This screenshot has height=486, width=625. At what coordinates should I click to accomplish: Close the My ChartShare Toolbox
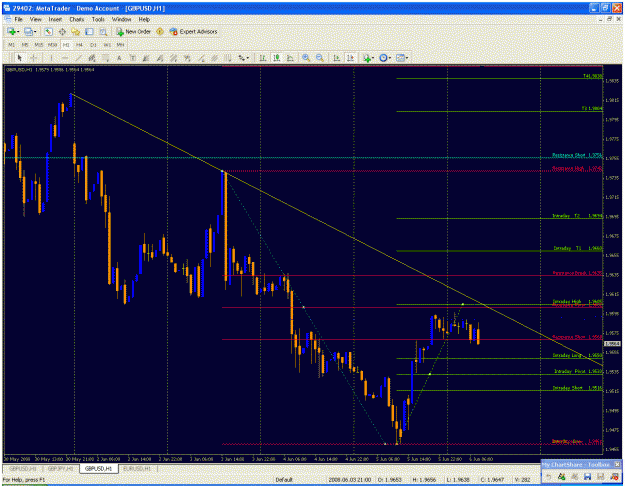(617, 464)
